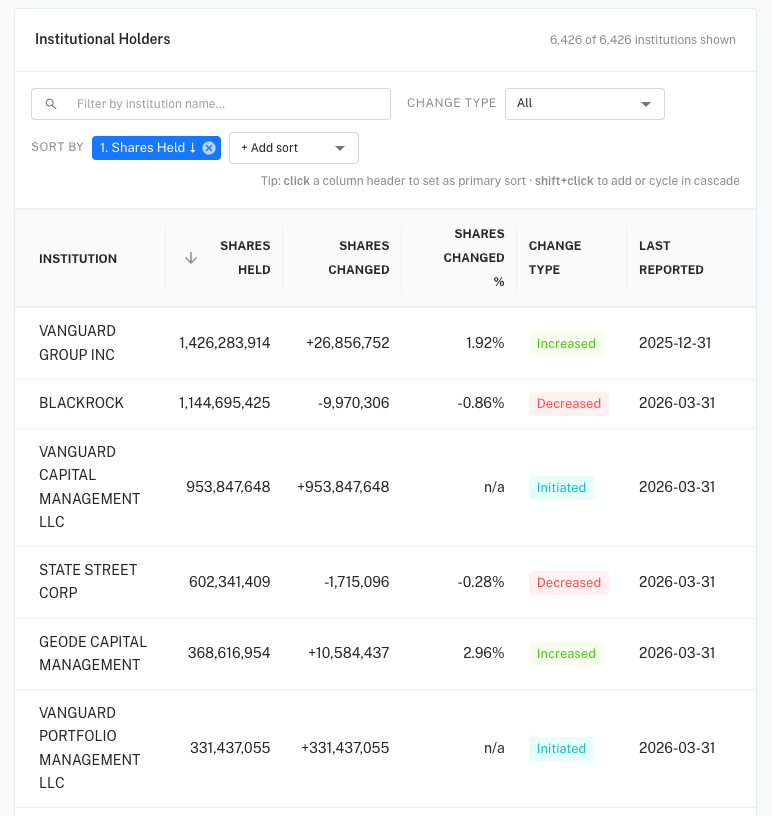Sort by the Shares Held column header
Image resolution: width=772 pixels, height=816 pixels.
point(245,258)
